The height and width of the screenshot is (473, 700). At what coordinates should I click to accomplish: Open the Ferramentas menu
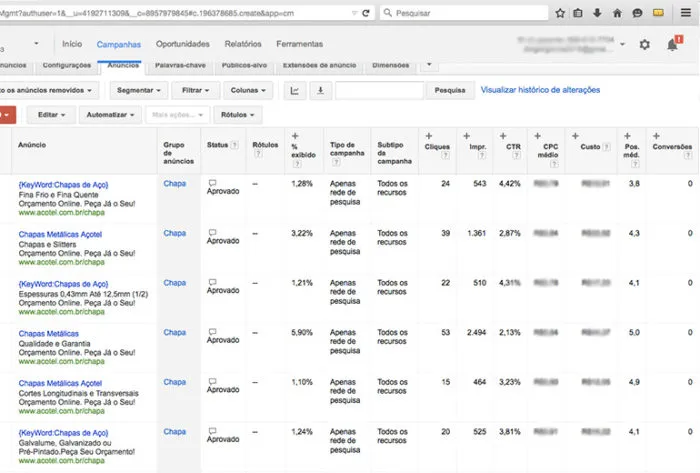click(x=300, y=44)
